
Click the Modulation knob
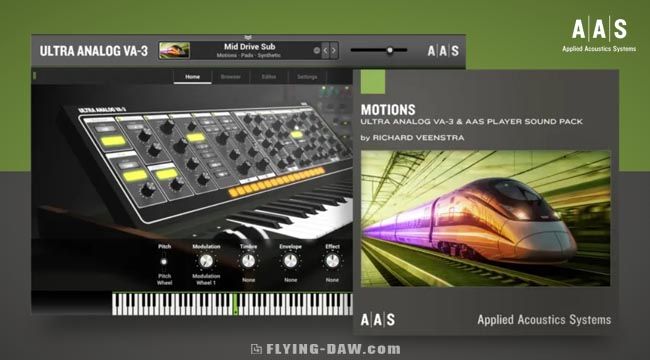pyautogui.click(x=206, y=261)
